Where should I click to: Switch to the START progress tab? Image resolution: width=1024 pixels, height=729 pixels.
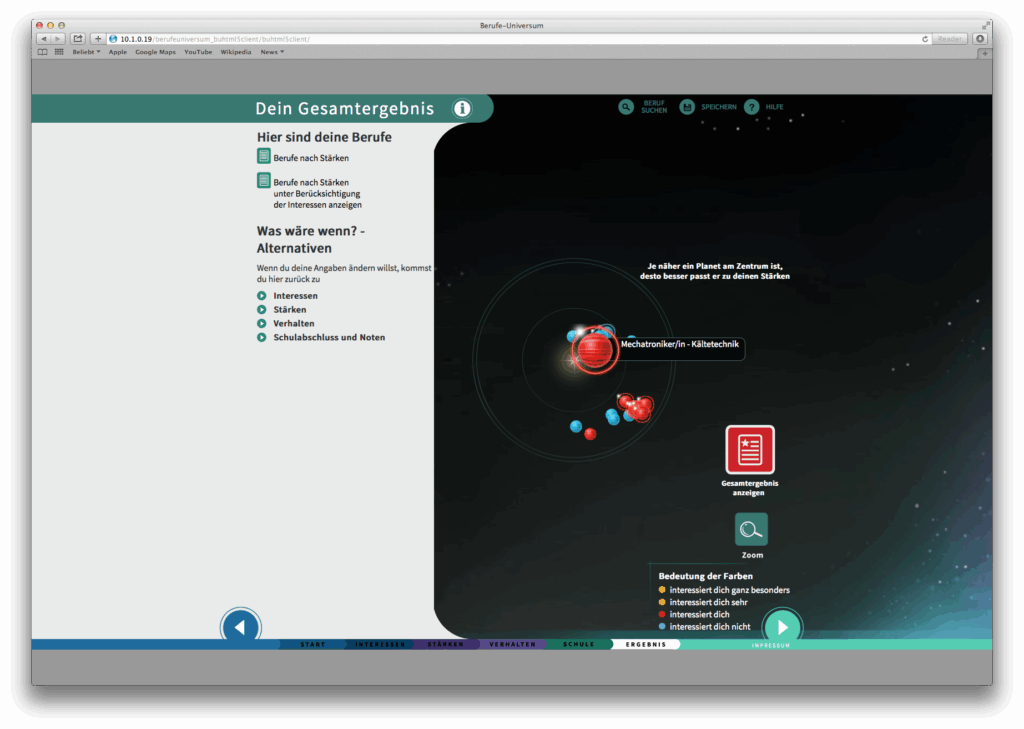[x=313, y=645]
